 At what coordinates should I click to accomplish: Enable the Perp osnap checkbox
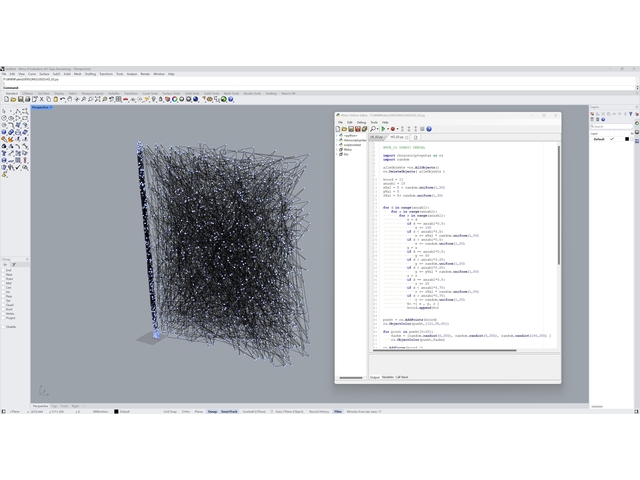pos(4,296)
